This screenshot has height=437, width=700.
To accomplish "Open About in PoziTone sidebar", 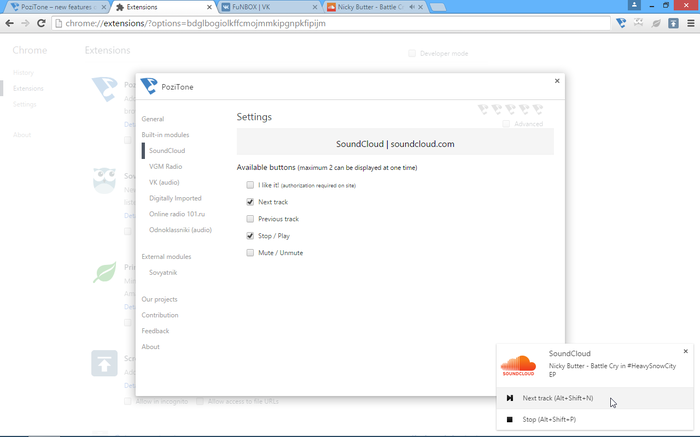I will 150,347.
